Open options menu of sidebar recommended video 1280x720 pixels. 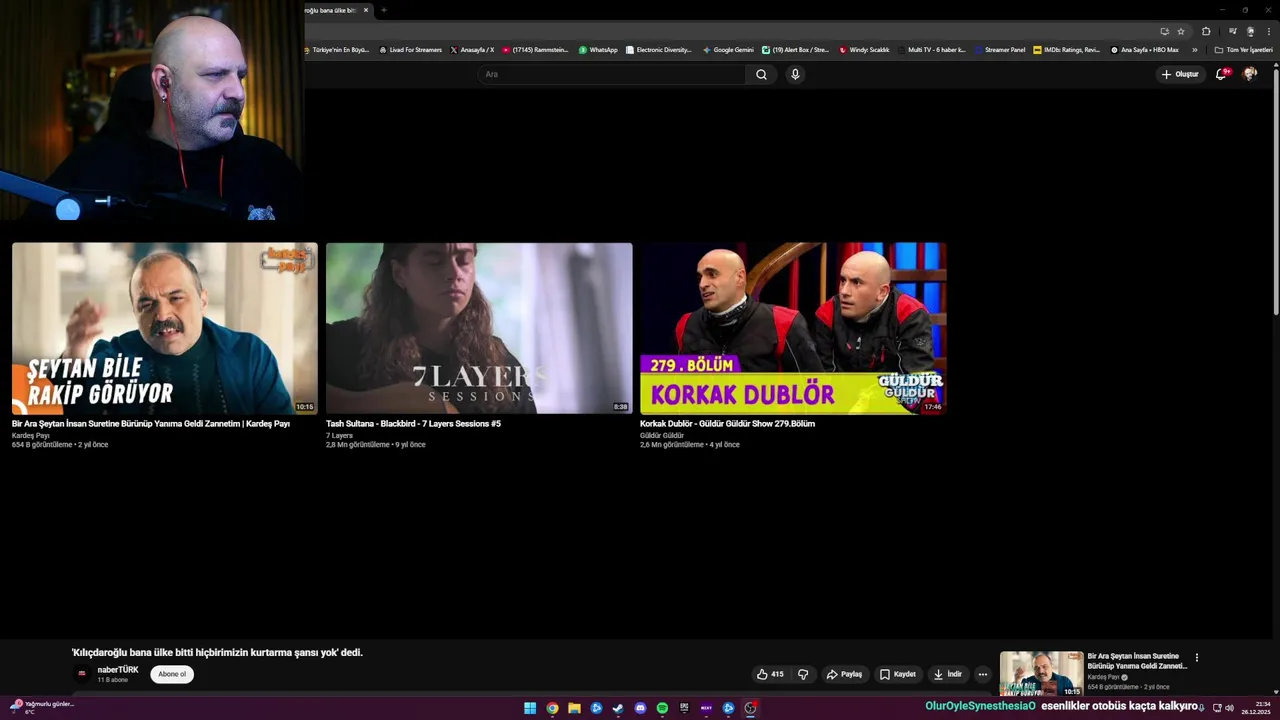click(1196, 658)
